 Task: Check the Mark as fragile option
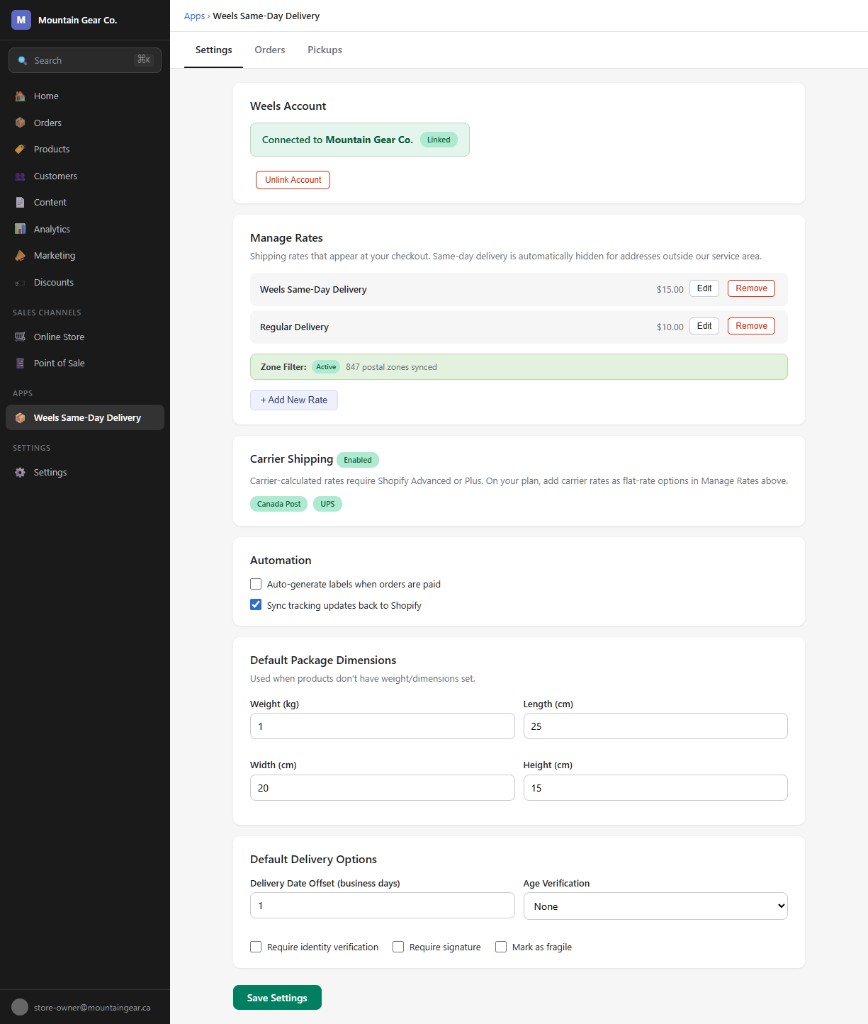pos(500,946)
